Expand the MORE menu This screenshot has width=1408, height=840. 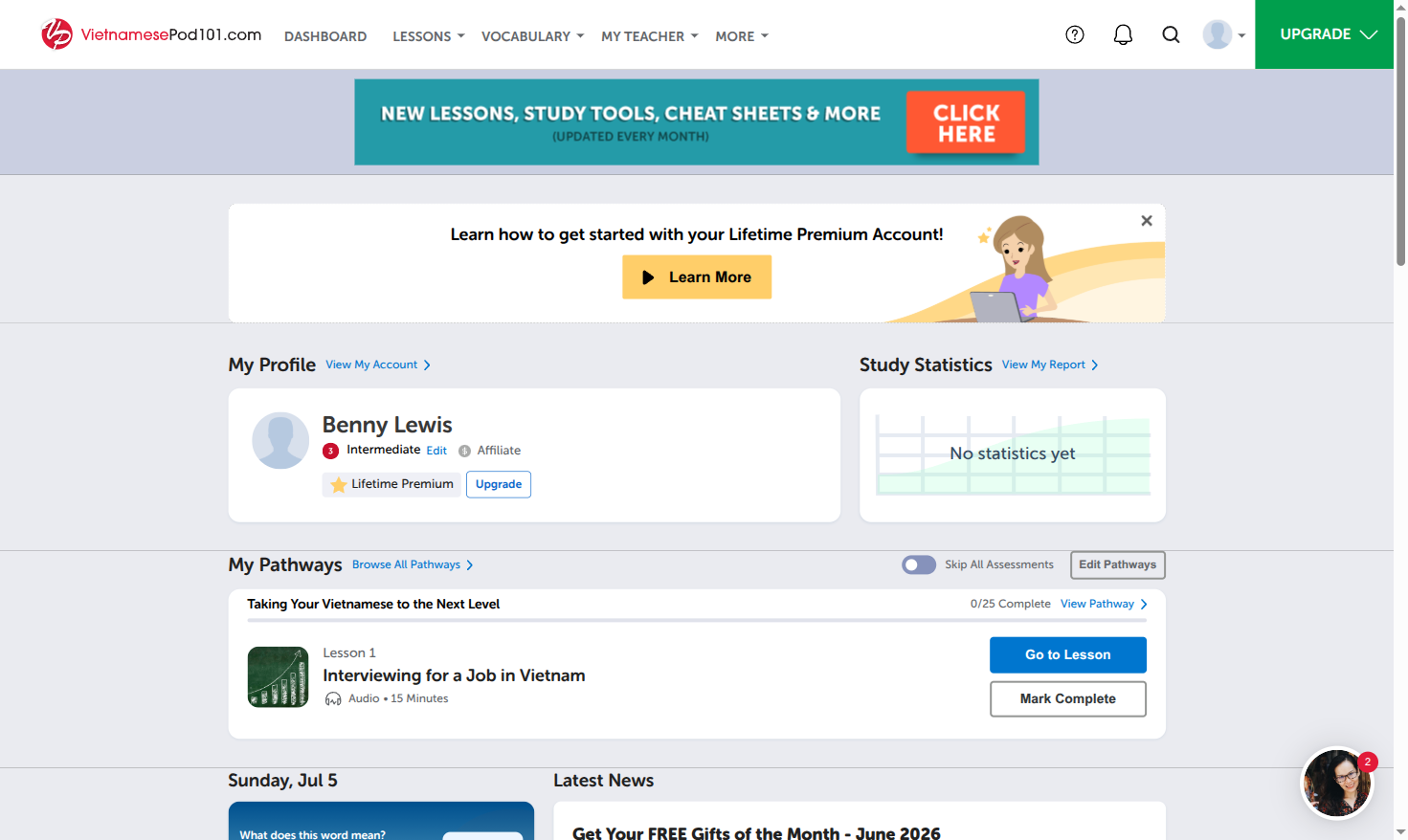[742, 36]
